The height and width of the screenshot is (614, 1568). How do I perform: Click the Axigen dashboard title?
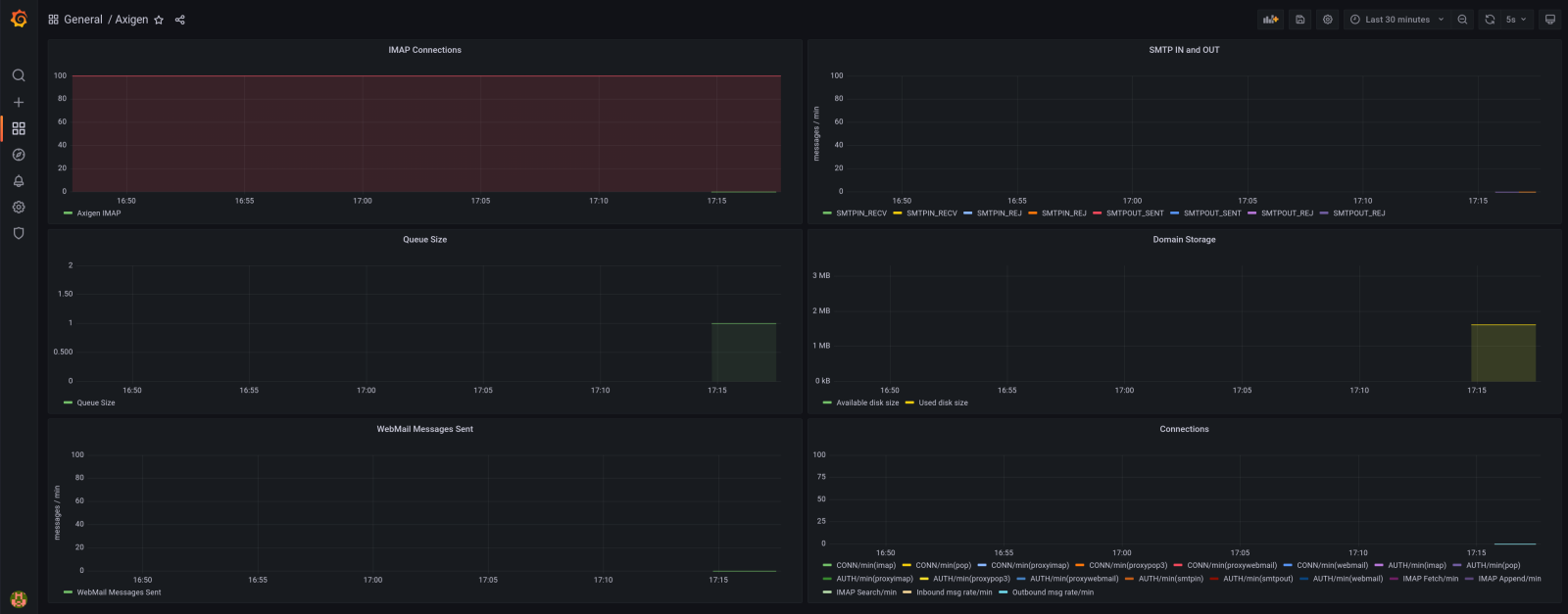[131, 20]
